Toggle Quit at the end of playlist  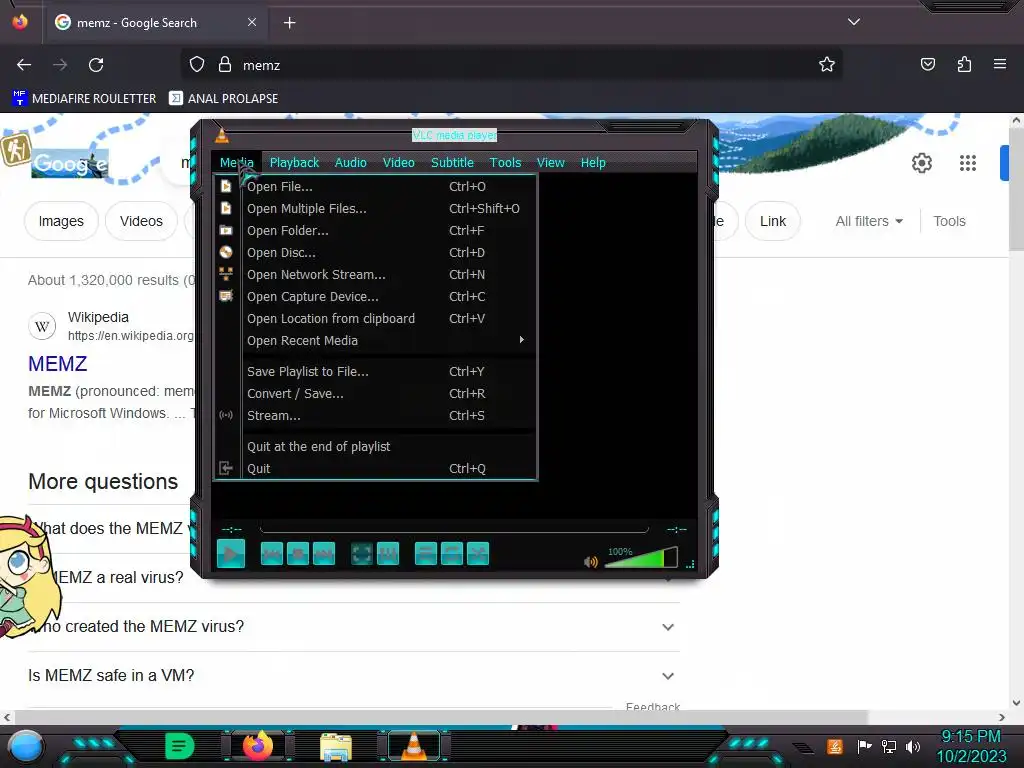coord(375,446)
